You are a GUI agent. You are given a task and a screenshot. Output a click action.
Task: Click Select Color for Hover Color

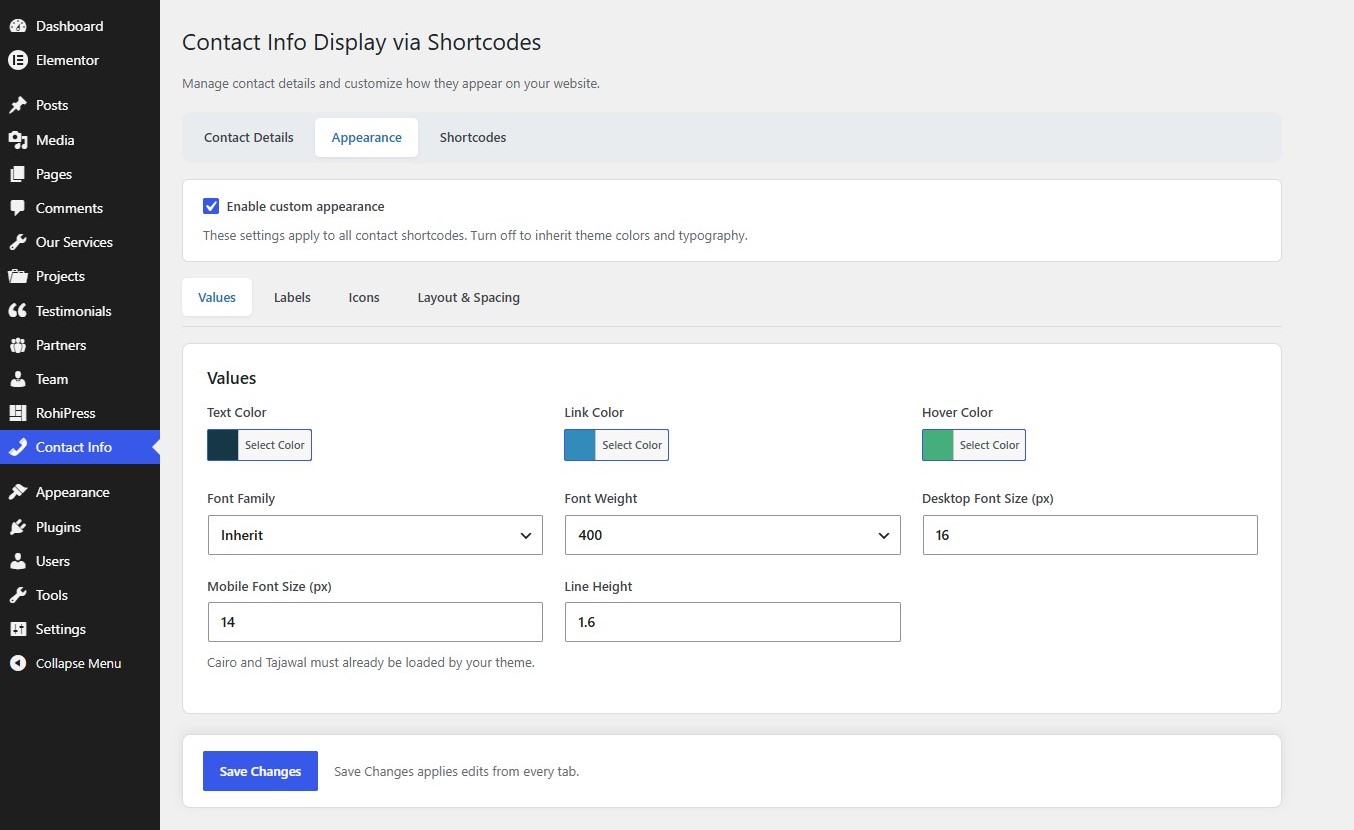coord(989,445)
